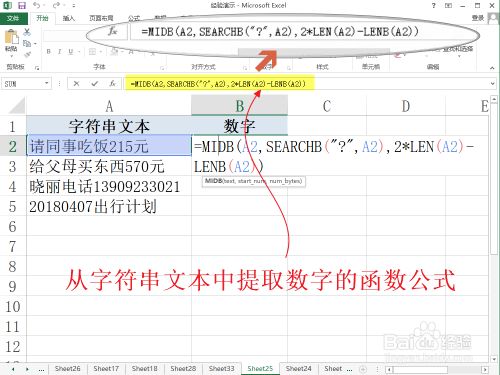500x375 pixels.
Task: Select column D header
Action: tap(406, 106)
